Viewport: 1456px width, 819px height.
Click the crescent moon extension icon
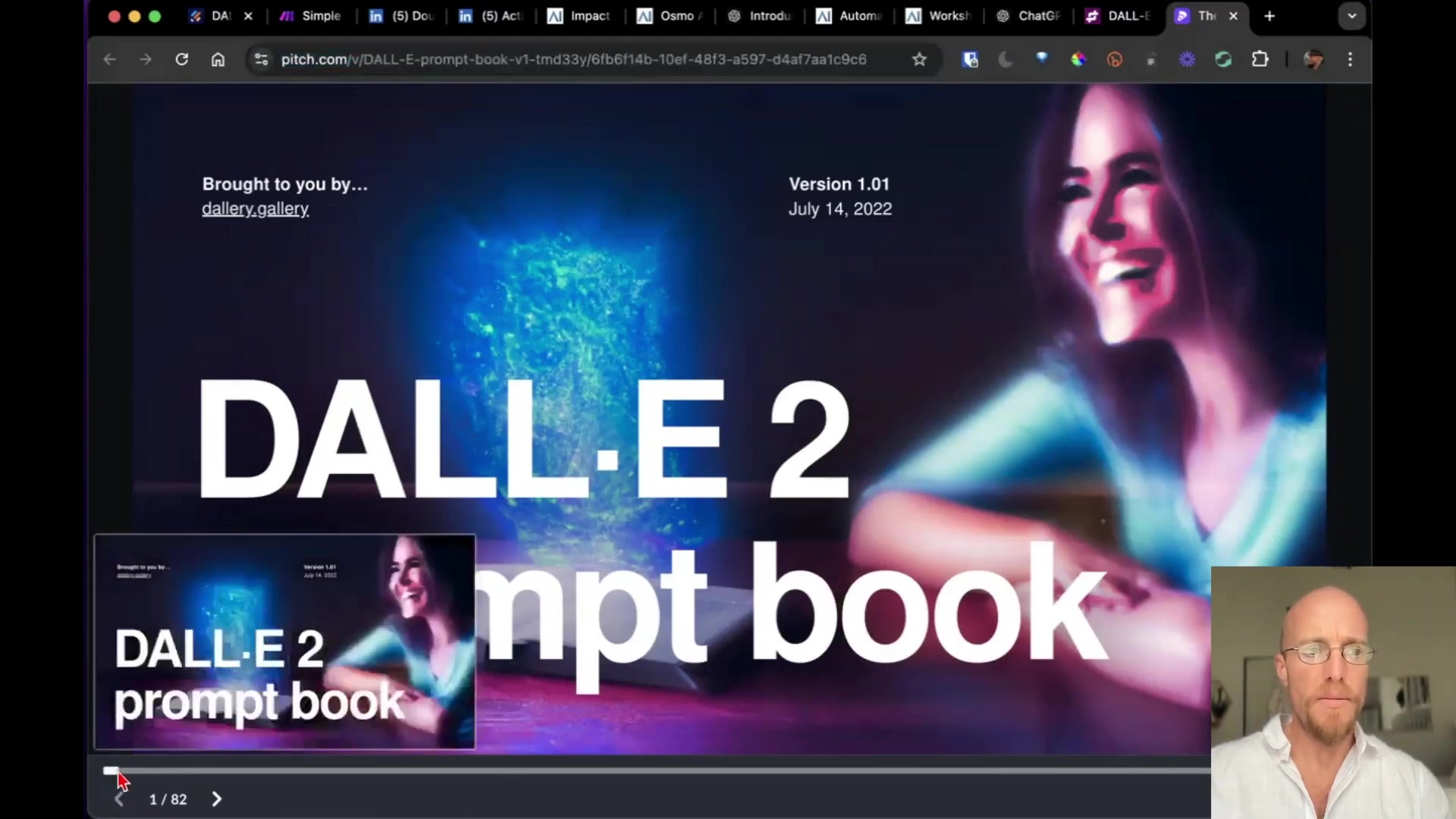pos(1006,59)
